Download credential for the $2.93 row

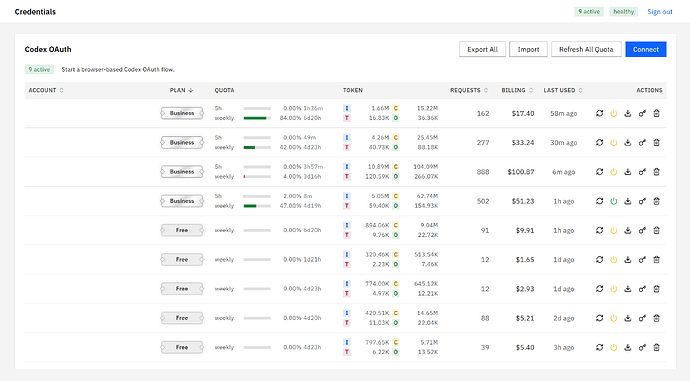pyautogui.click(x=628, y=289)
